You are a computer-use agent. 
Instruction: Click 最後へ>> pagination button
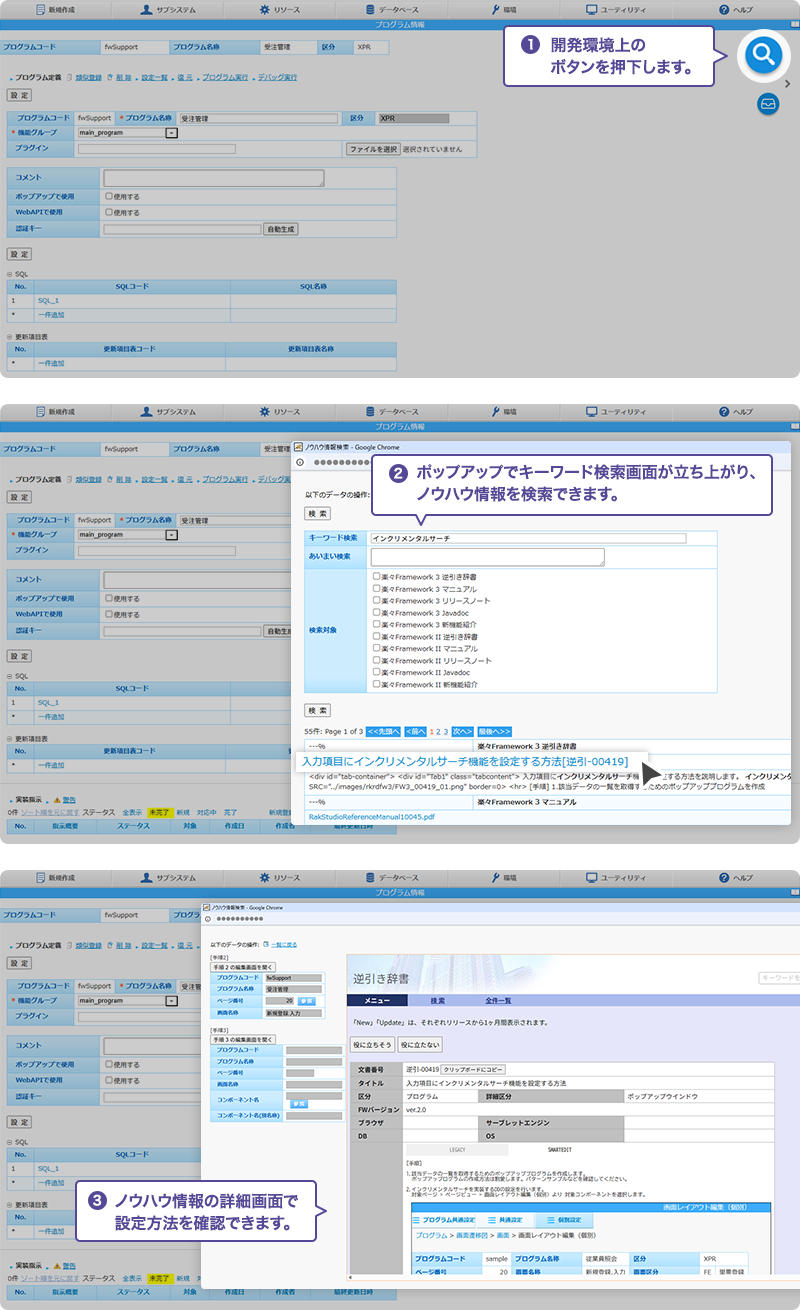[x=494, y=732]
